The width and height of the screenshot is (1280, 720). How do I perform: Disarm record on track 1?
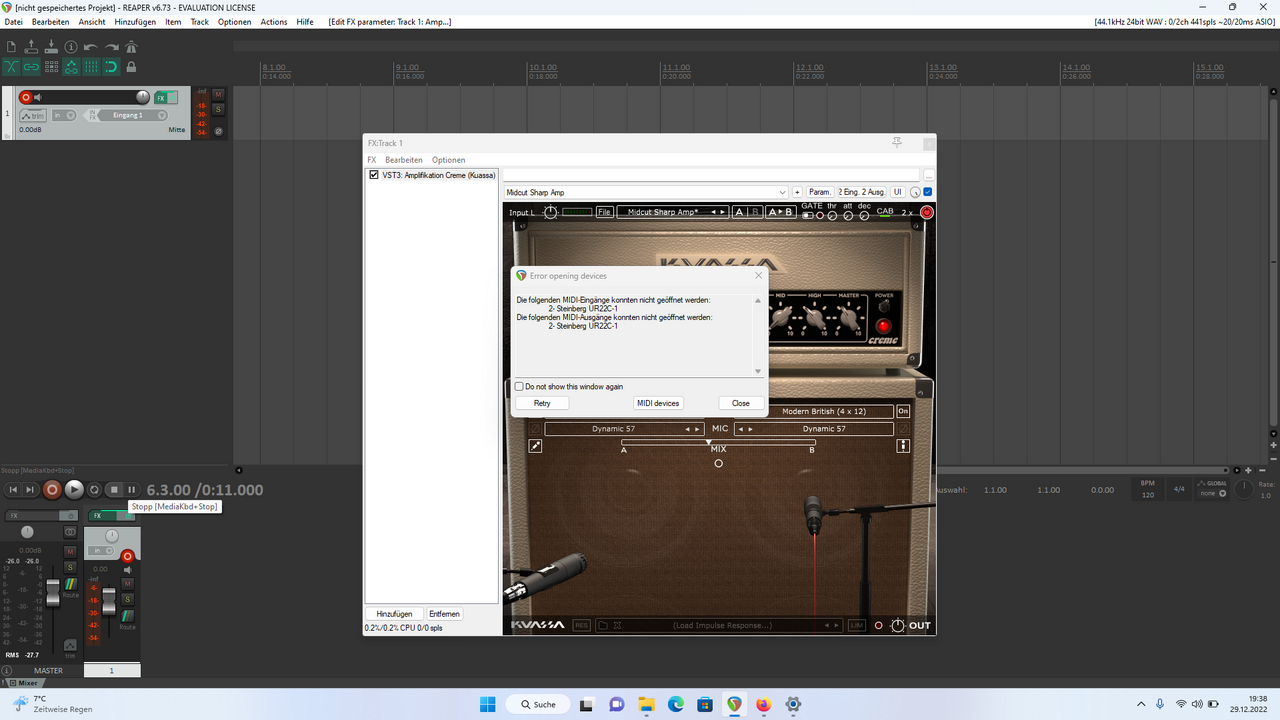tap(26, 97)
